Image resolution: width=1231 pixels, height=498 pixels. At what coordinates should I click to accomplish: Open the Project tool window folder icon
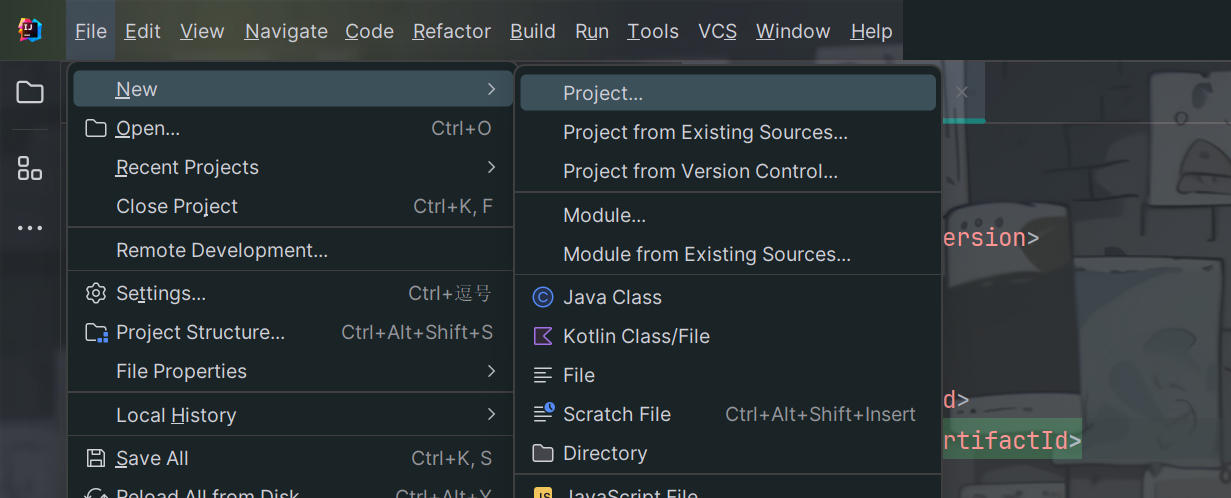click(x=30, y=93)
